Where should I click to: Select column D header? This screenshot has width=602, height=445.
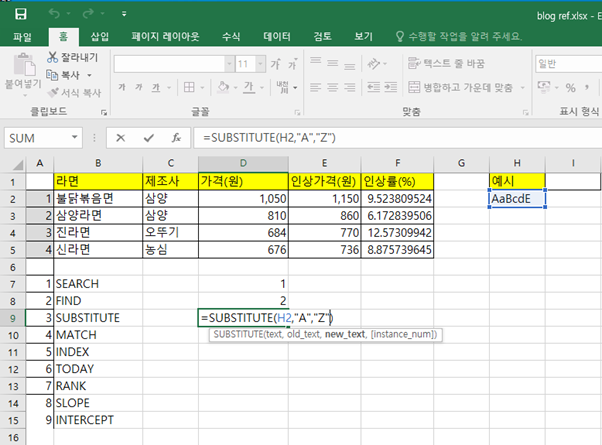243,164
